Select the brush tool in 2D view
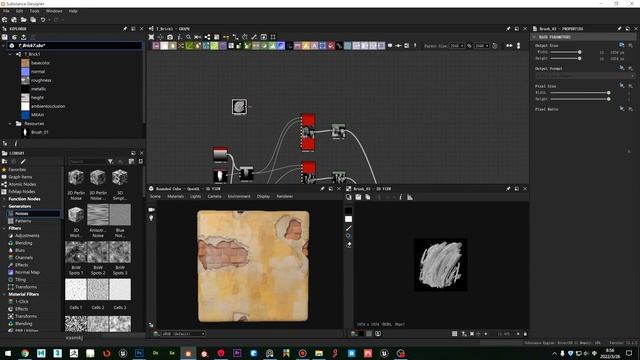Screen dimensions: 640x360 pos(349,228)
